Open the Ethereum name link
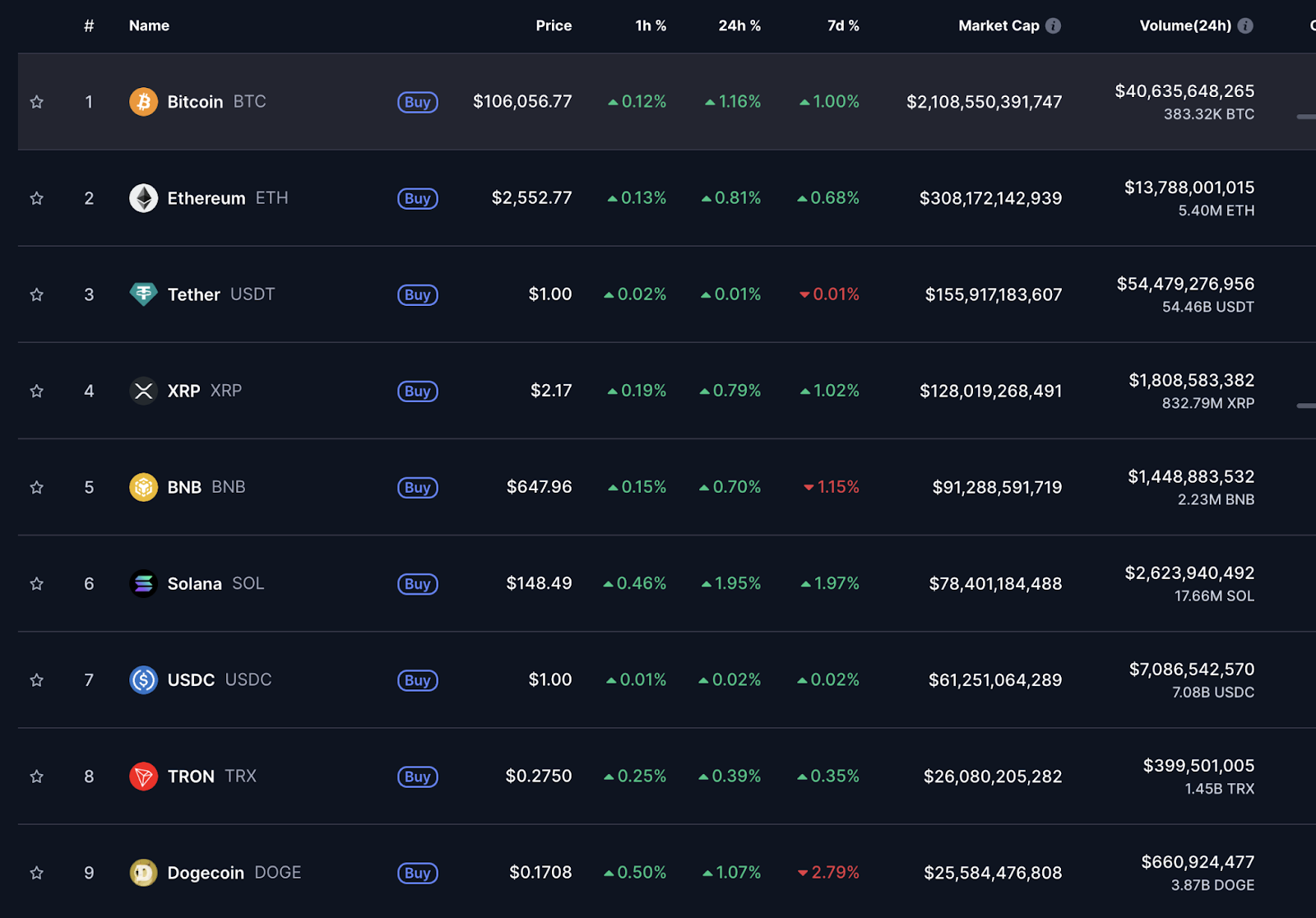This screenshot has height=918, width=1316. tap(206, 198)
